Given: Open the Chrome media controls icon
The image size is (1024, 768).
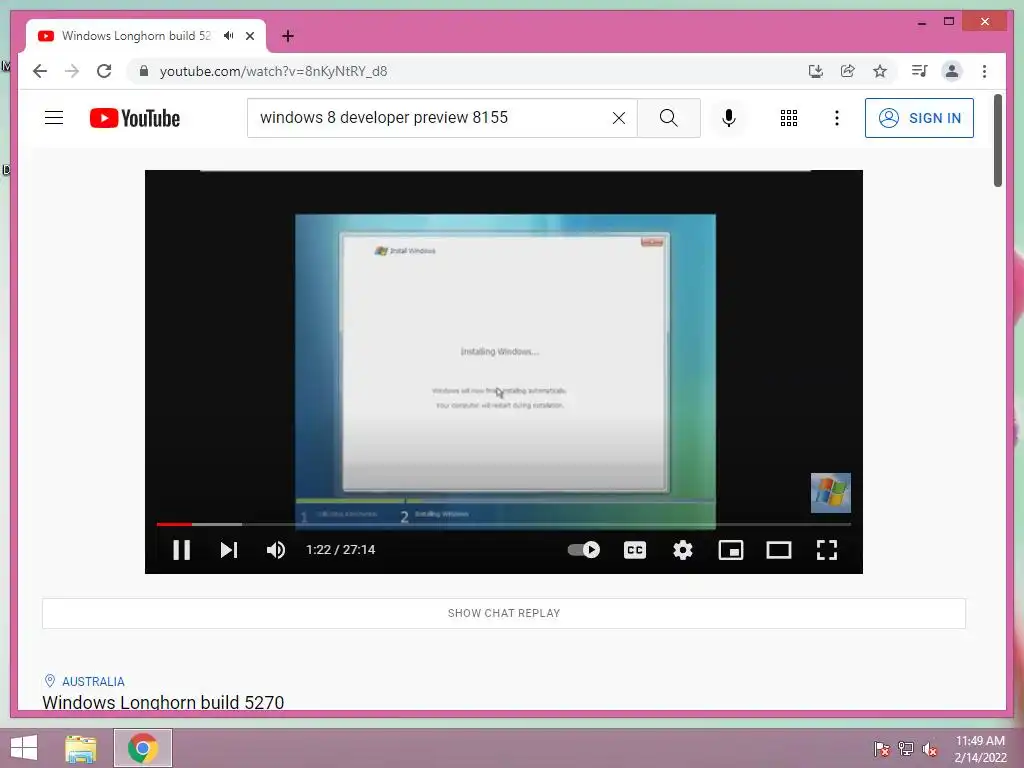Looking at the screenshot, I should click(x=920, y=71).
